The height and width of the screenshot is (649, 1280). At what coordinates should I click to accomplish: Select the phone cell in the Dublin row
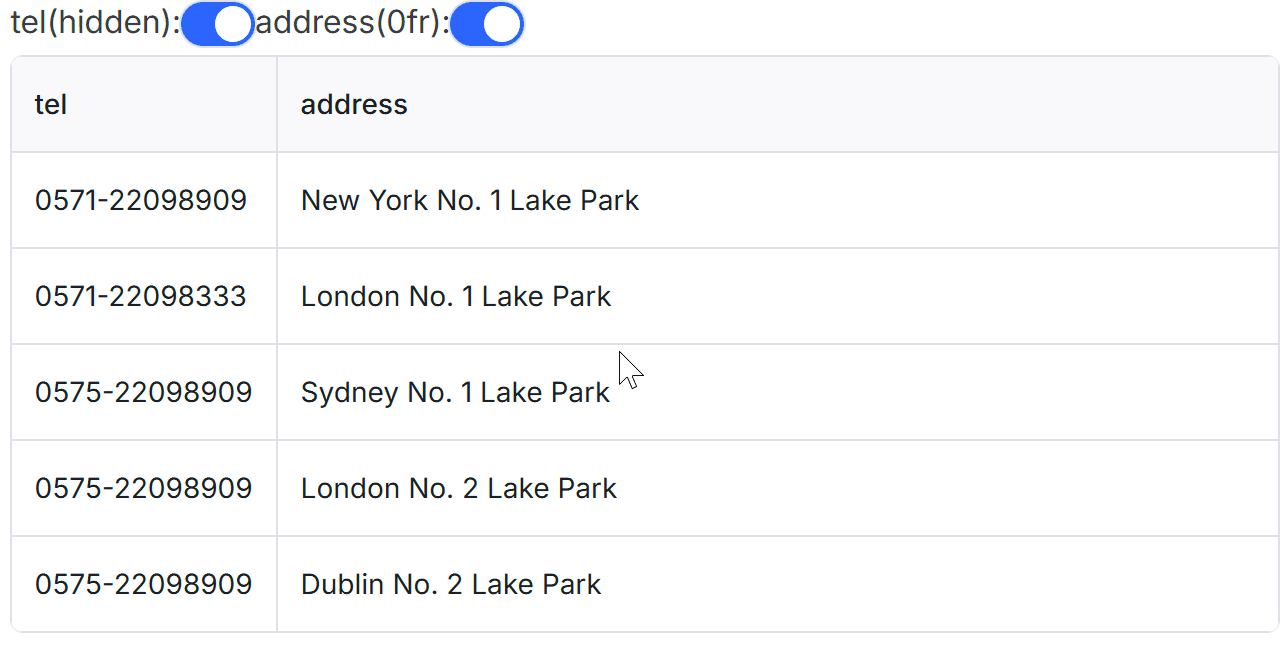pyautogui.click(x=143, y=584)
